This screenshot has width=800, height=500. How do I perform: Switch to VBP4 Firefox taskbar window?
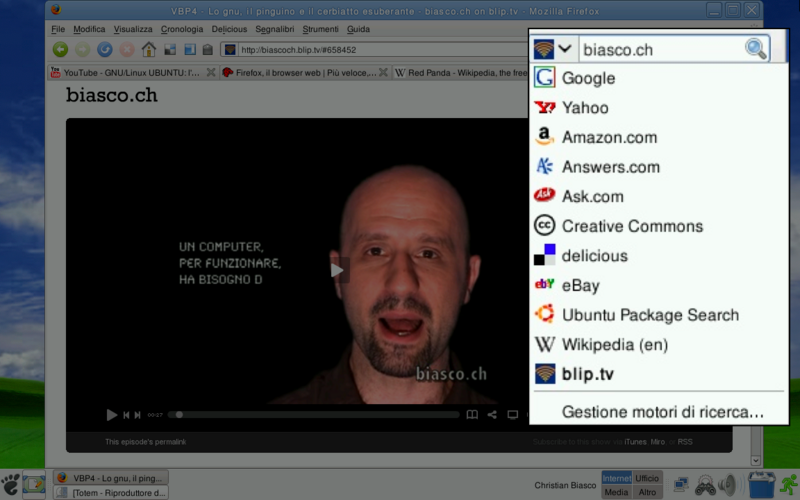tap(111, 478)
